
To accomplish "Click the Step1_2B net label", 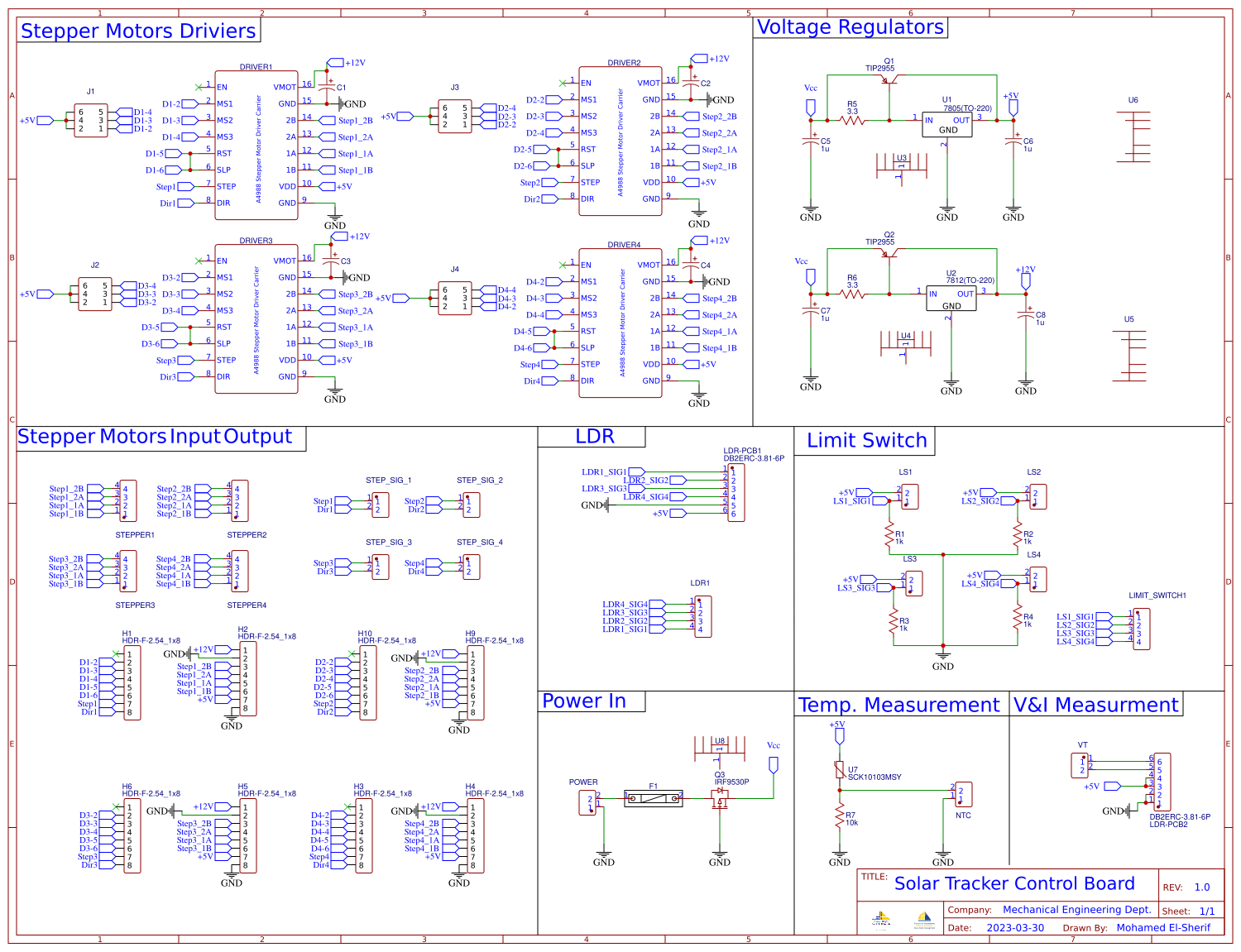I will pyautogui.click(x=357, y=121).
